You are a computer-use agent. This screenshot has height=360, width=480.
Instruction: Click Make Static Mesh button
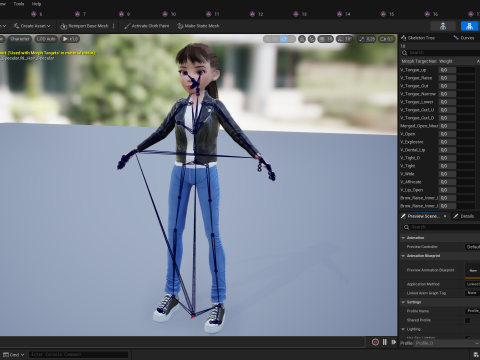click(x=198, y=26)
